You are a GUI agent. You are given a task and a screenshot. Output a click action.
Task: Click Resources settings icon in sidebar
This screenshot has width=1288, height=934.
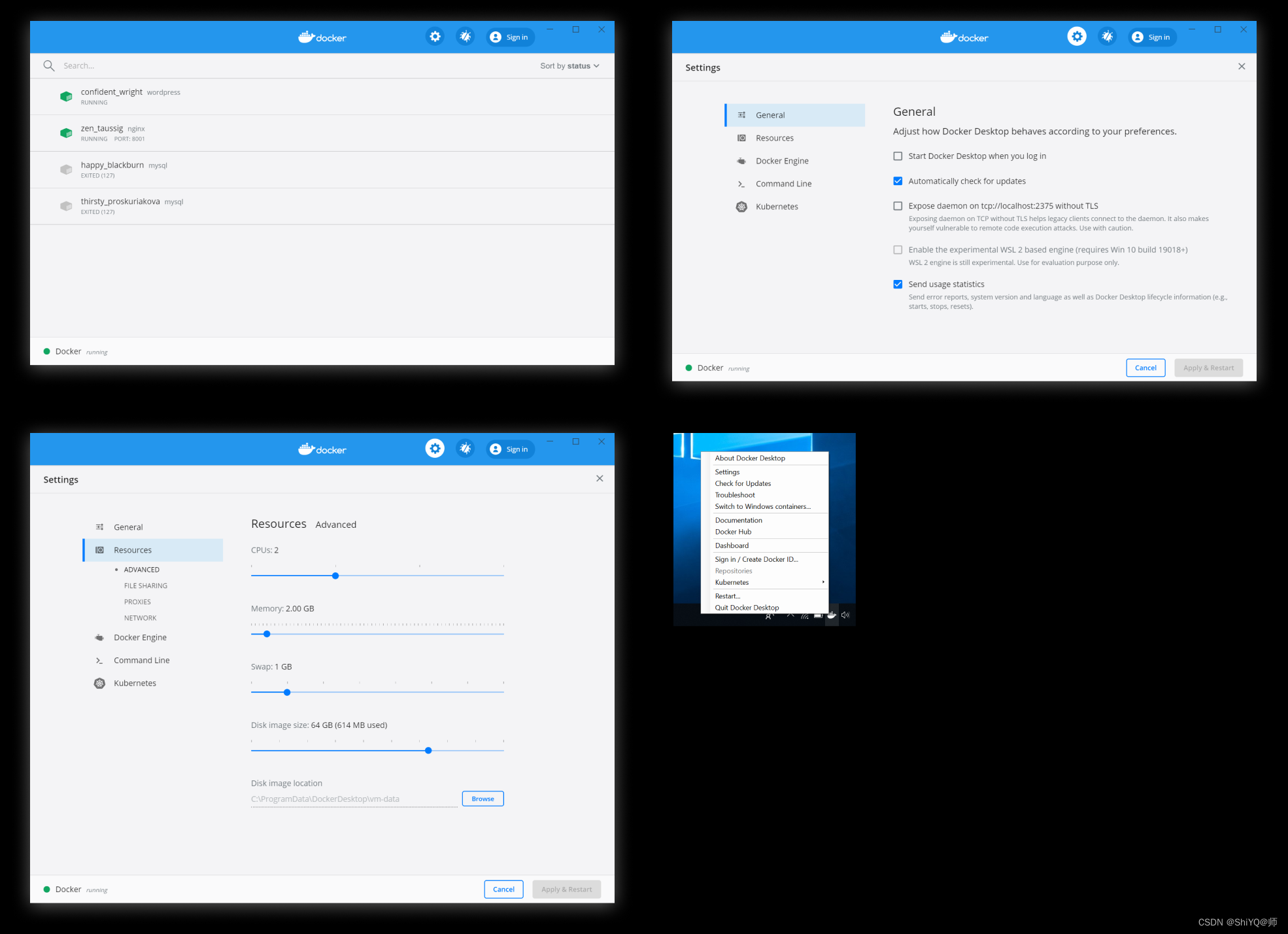[x=100, y=549]
